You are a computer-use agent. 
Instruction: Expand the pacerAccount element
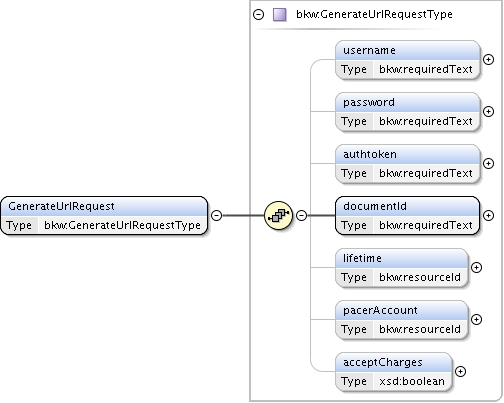tap(476, 319)
